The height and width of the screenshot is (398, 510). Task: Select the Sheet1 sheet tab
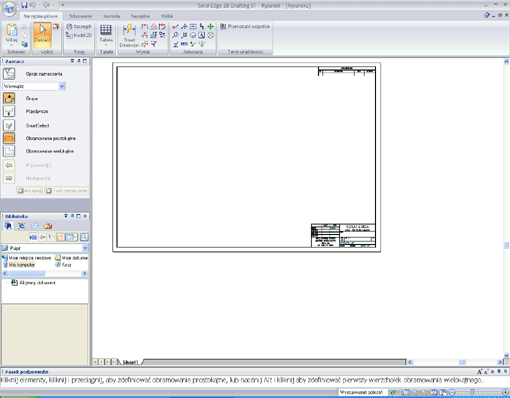pyautogui.click(x=130, y=362)
